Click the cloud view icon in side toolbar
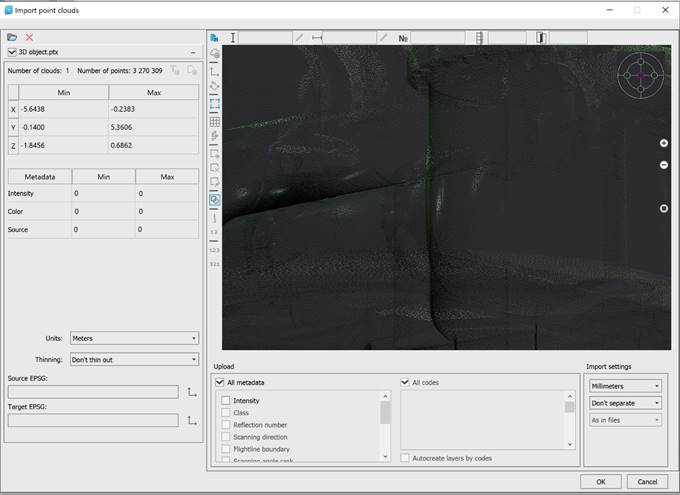680x495 pixels. click(215, 54)
